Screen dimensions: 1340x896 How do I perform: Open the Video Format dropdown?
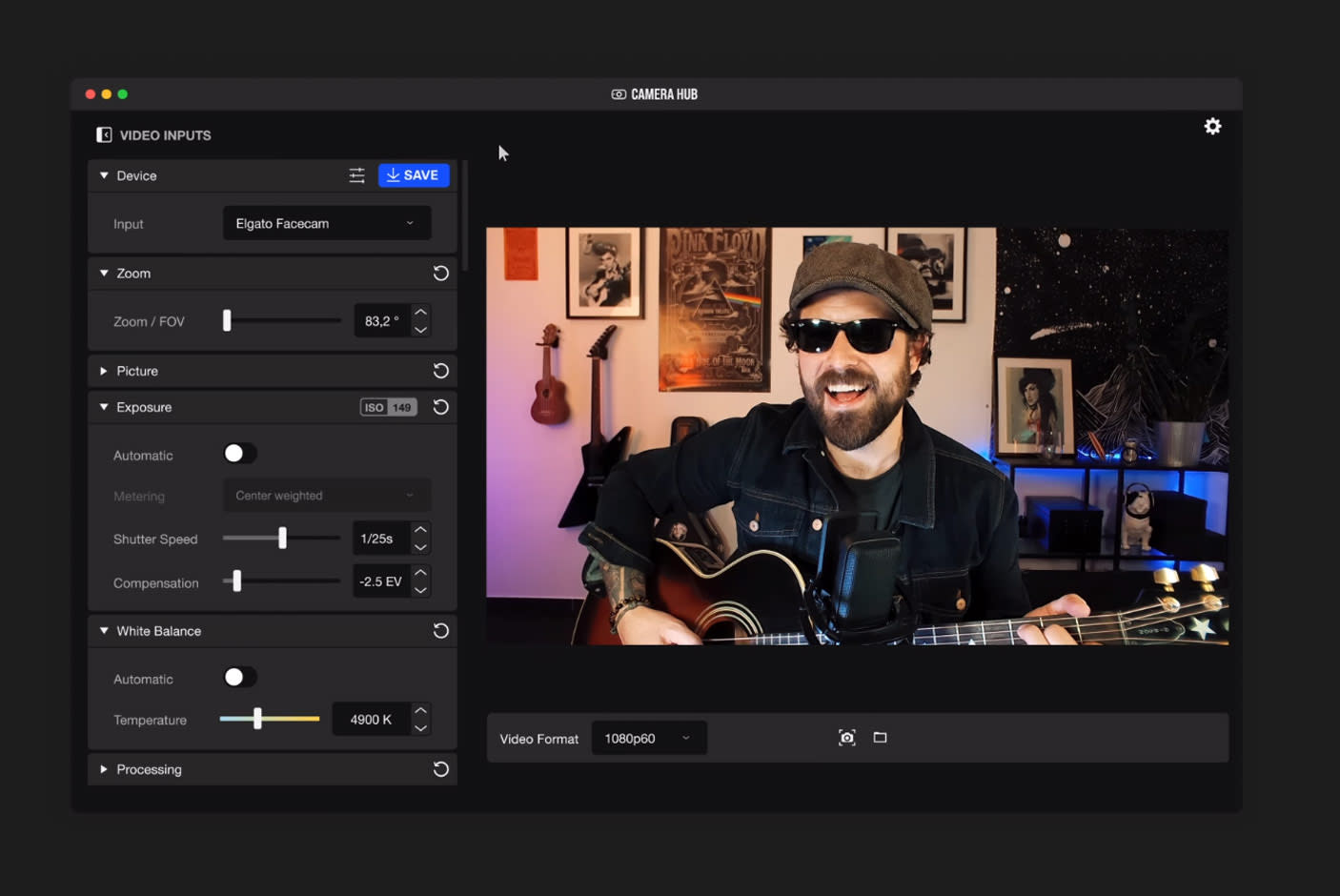tap(649, 738)
